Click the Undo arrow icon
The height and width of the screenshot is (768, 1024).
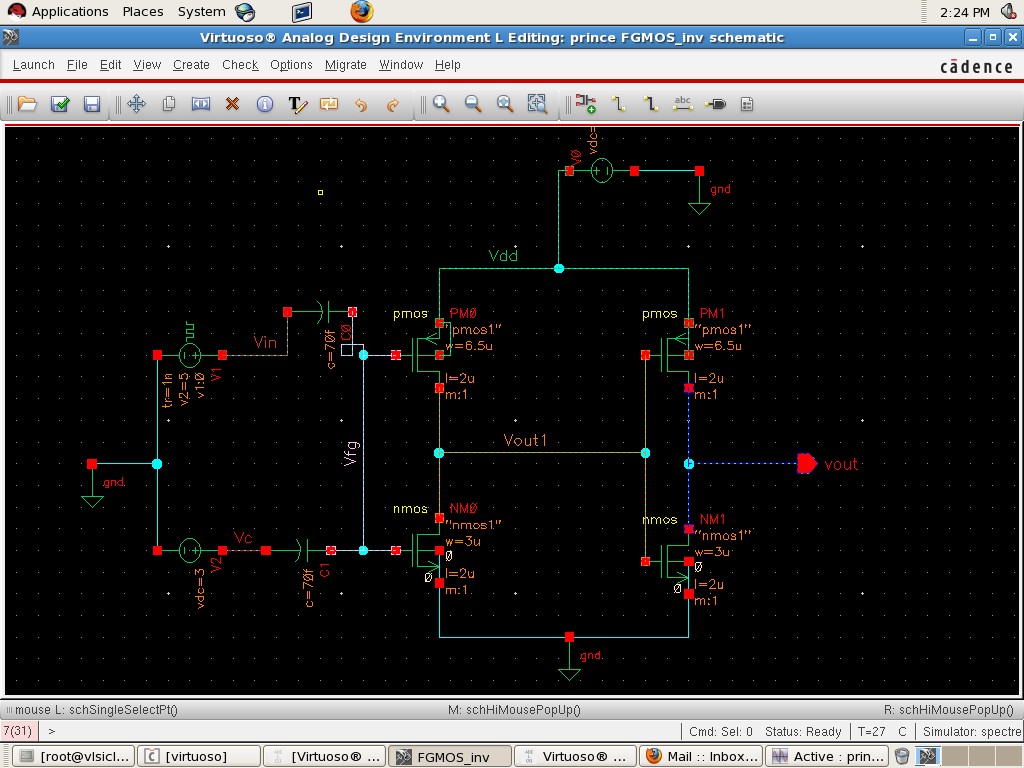[361, 104]
